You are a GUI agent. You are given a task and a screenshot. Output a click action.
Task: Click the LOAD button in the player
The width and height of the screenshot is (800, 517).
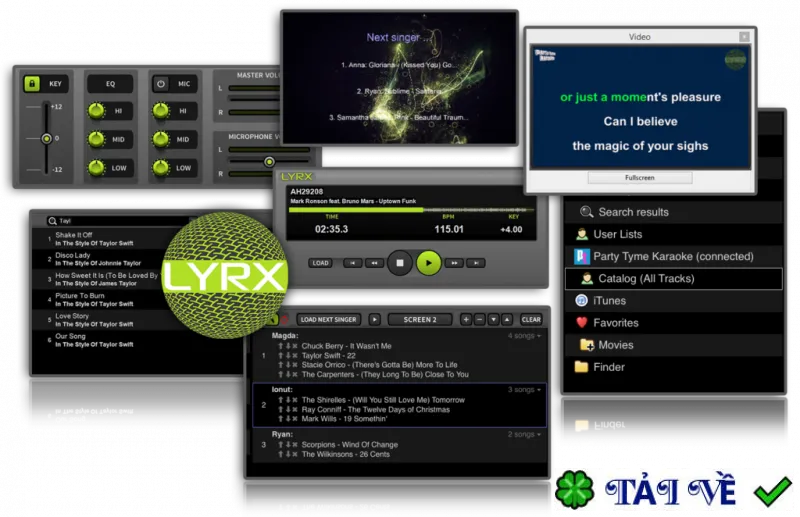pos(320,263)
